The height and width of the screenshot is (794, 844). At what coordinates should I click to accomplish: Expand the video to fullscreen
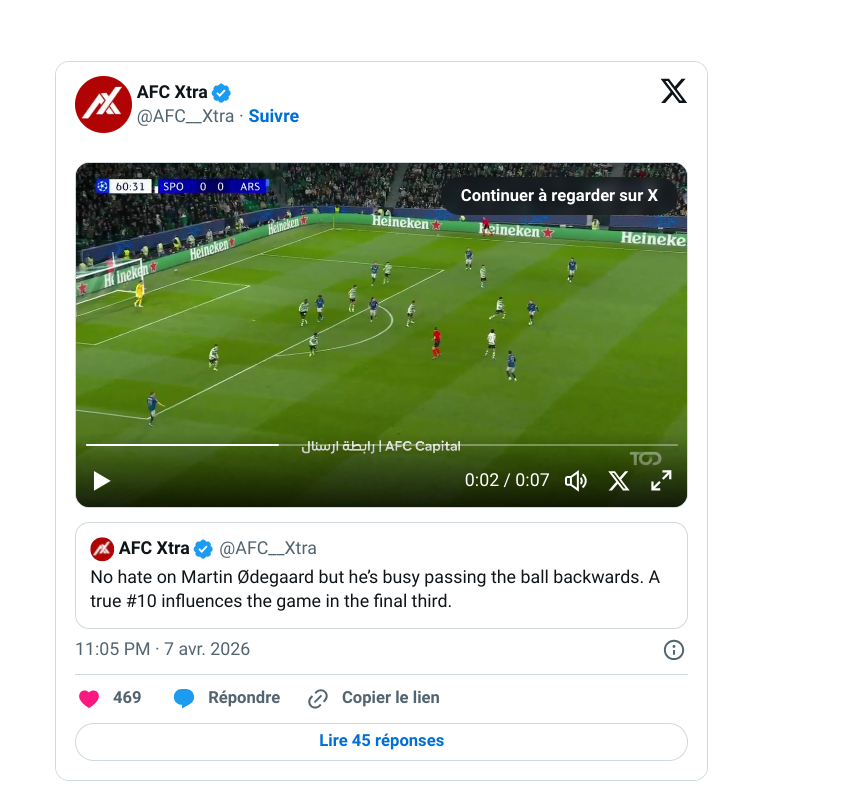tap(661, 481)
